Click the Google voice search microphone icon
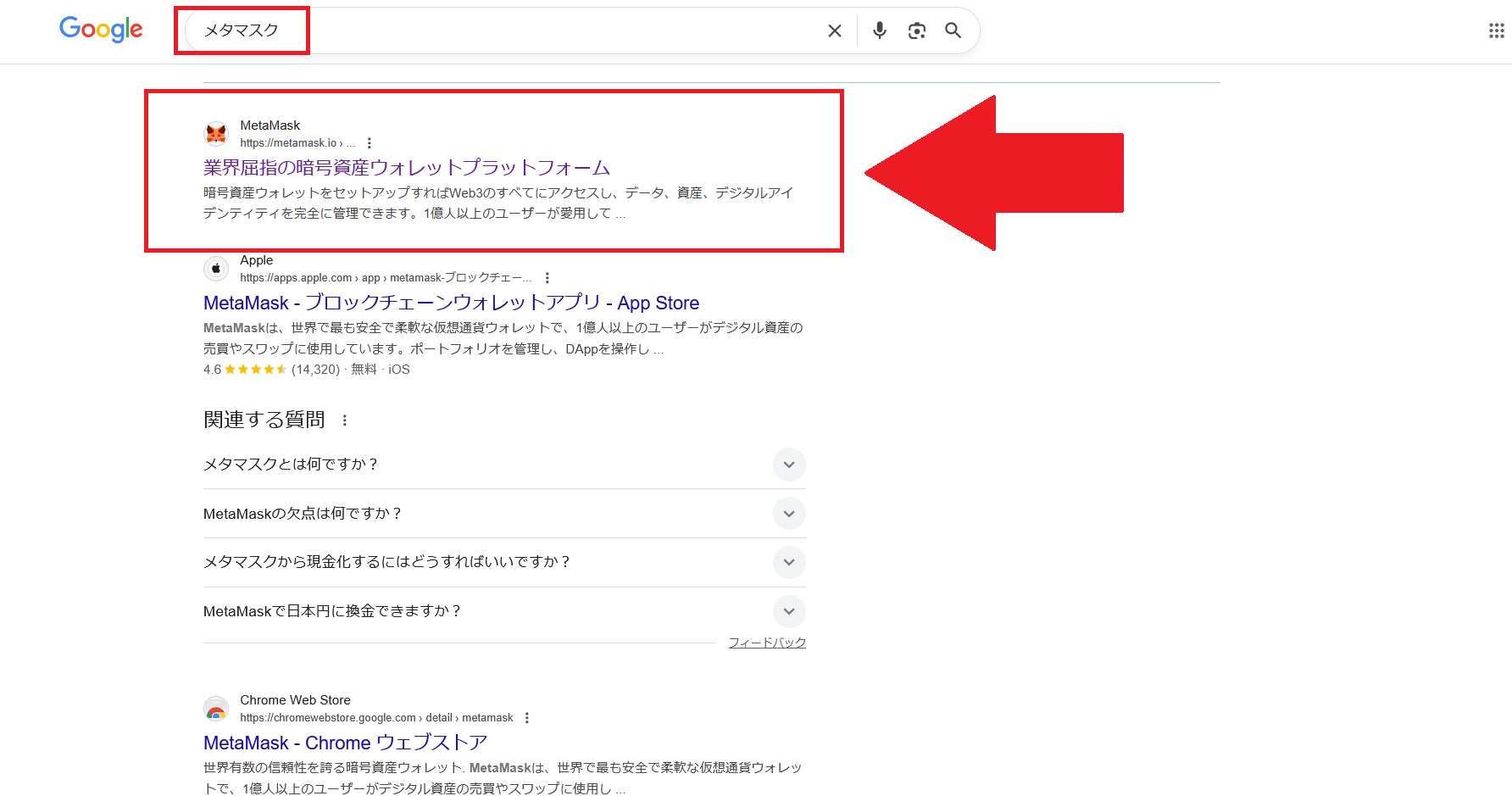Screen dimensions: 1512x796 click(x=879, y=31)
